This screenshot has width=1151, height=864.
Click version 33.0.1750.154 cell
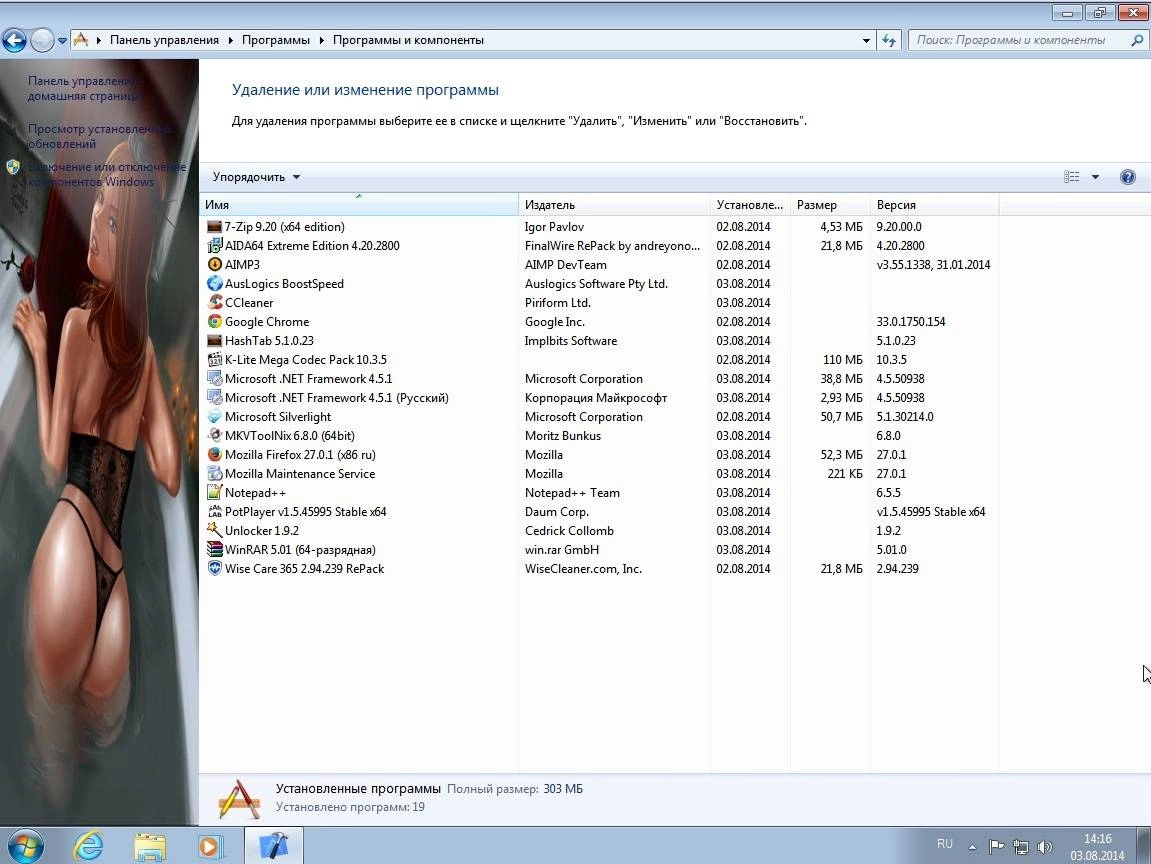[911, 322]
